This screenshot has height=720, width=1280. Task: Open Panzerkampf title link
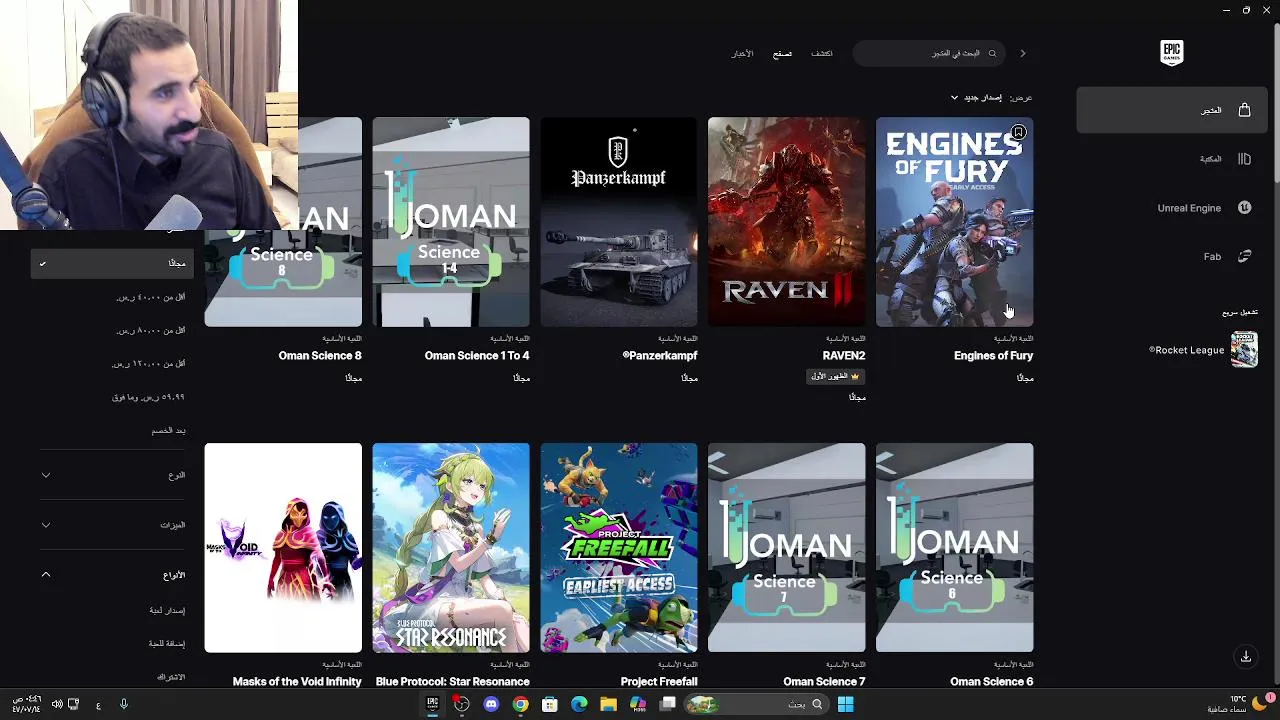click(x=660, y=356)
